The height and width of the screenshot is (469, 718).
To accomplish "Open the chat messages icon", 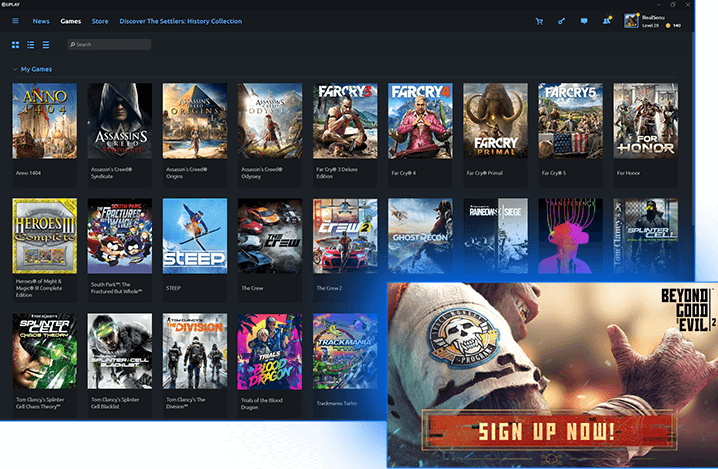I will tap(584, 21).
